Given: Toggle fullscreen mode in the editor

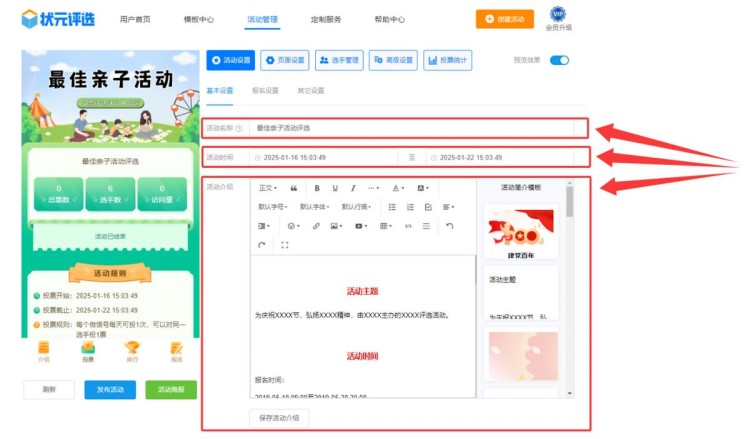Looking at the screenshot, I should pyautogui.click(x=285, y=245).
